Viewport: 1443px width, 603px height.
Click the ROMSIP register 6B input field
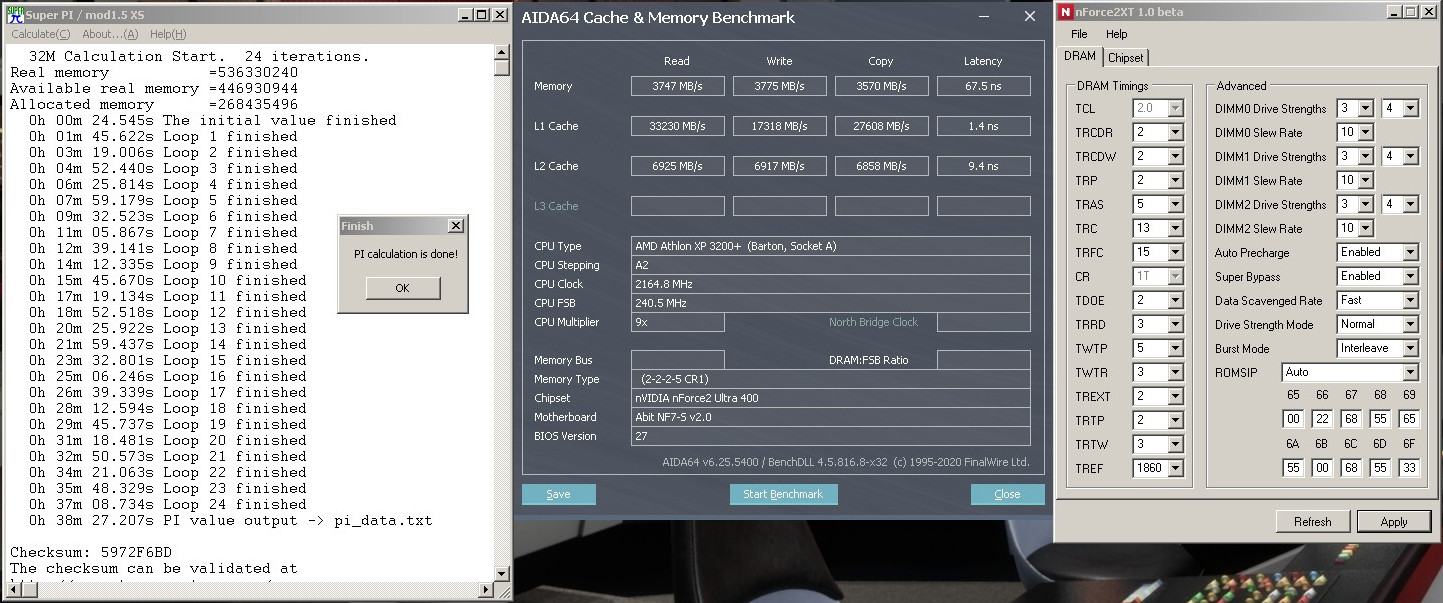1322,467
